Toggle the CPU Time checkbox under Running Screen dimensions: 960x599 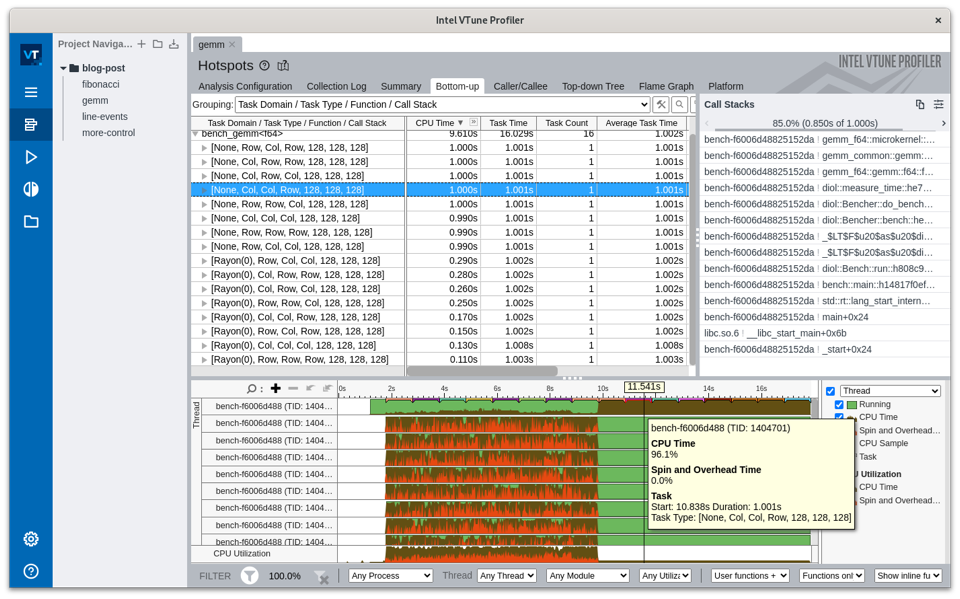[x=839, y=417]
